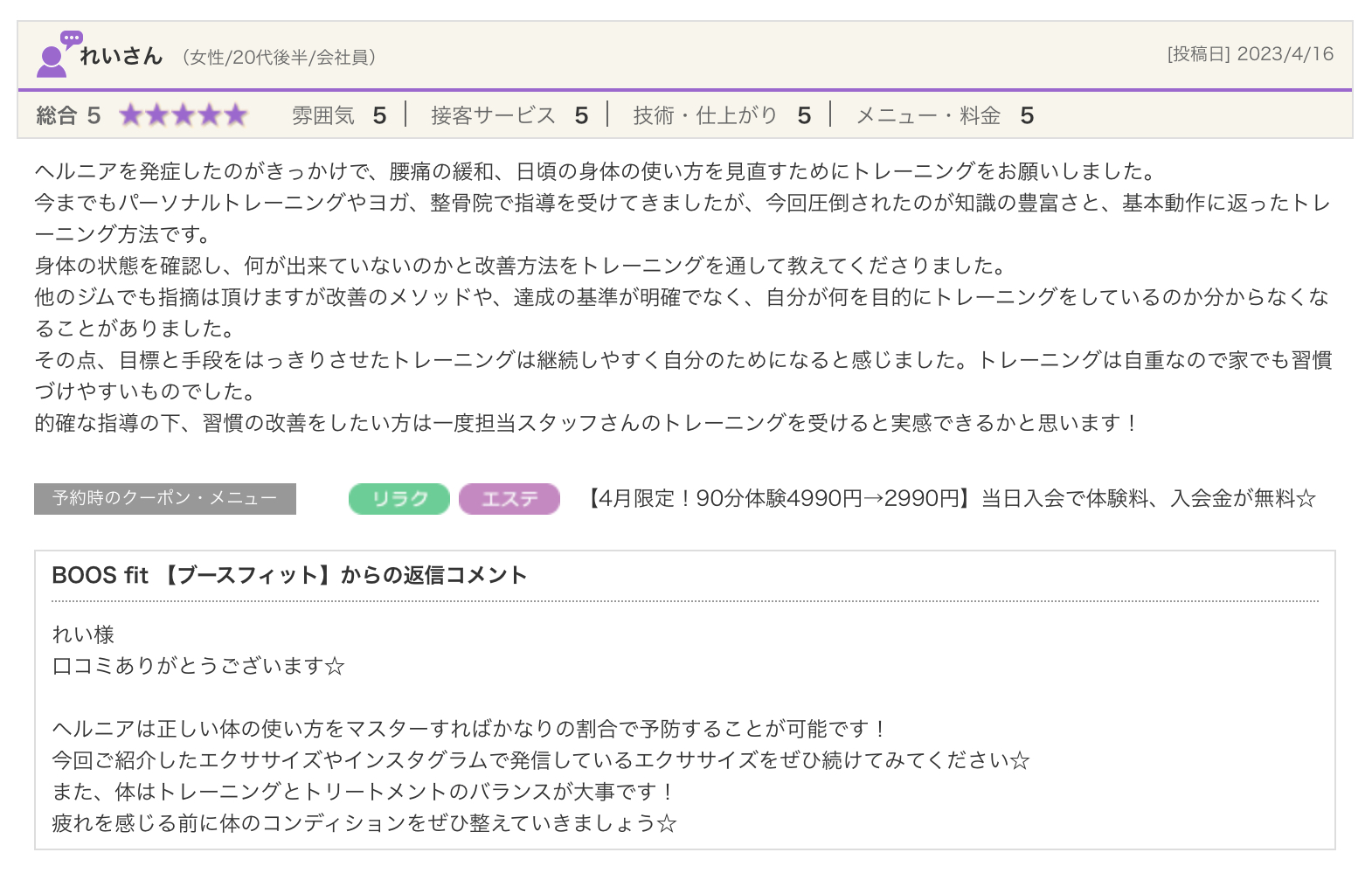Select the purple エステ tag
This screenshot has width=1372, height=880.
pos(509,499)
